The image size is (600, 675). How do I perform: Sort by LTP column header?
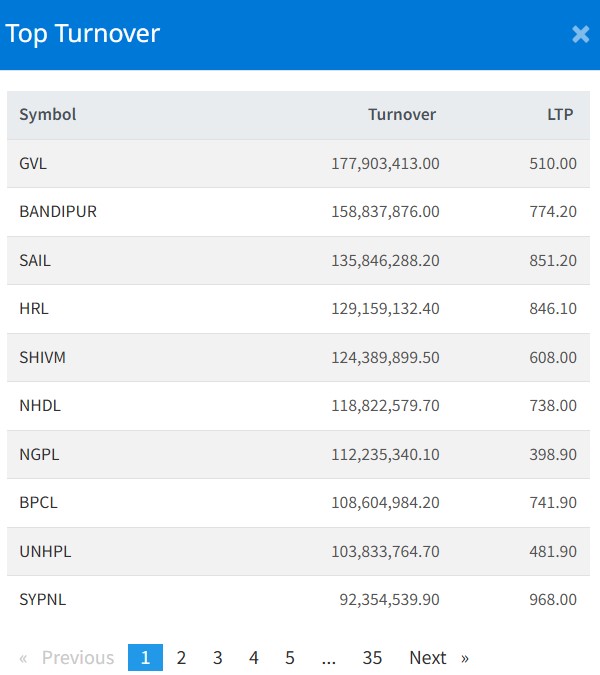click(x=560, y=114)
